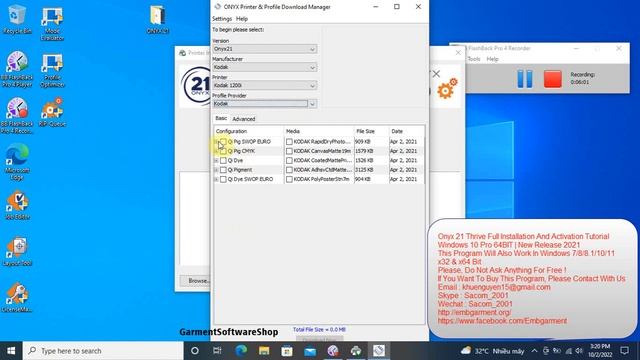Screen dimensions: 640x360
Task: Expand the Qi Pg CMYK tree row
Action: (x=216, y=151)
